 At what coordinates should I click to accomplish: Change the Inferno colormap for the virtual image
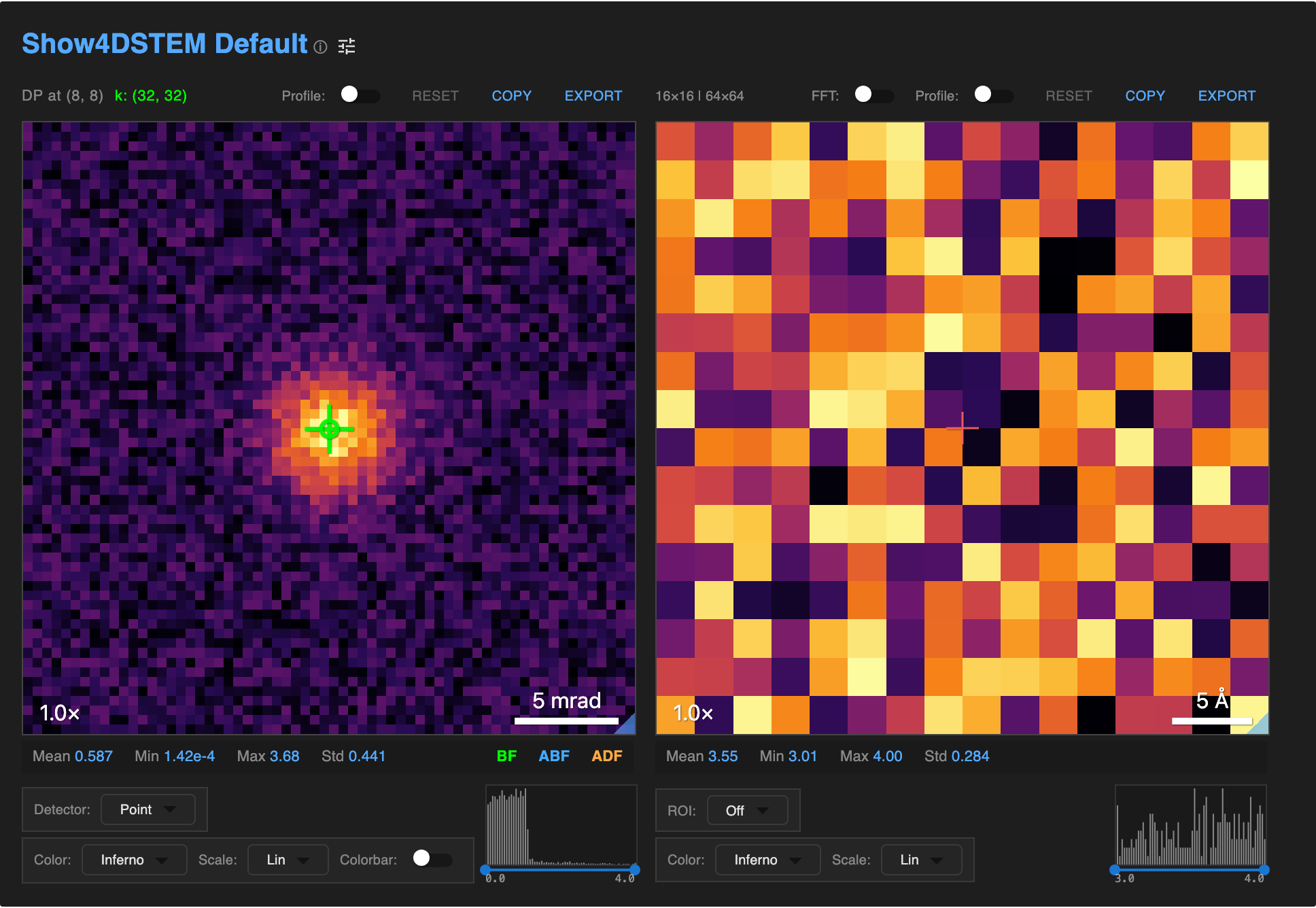coord(767,860)
